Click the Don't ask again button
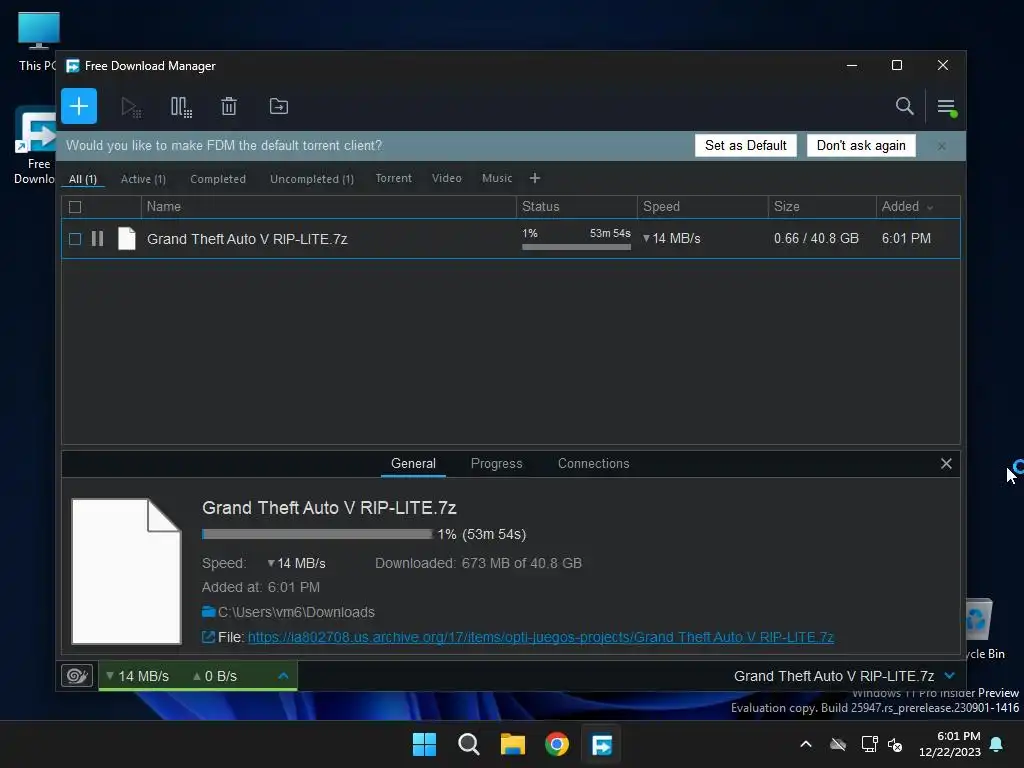Screen dimensions: 1024x768 [861, 146]
